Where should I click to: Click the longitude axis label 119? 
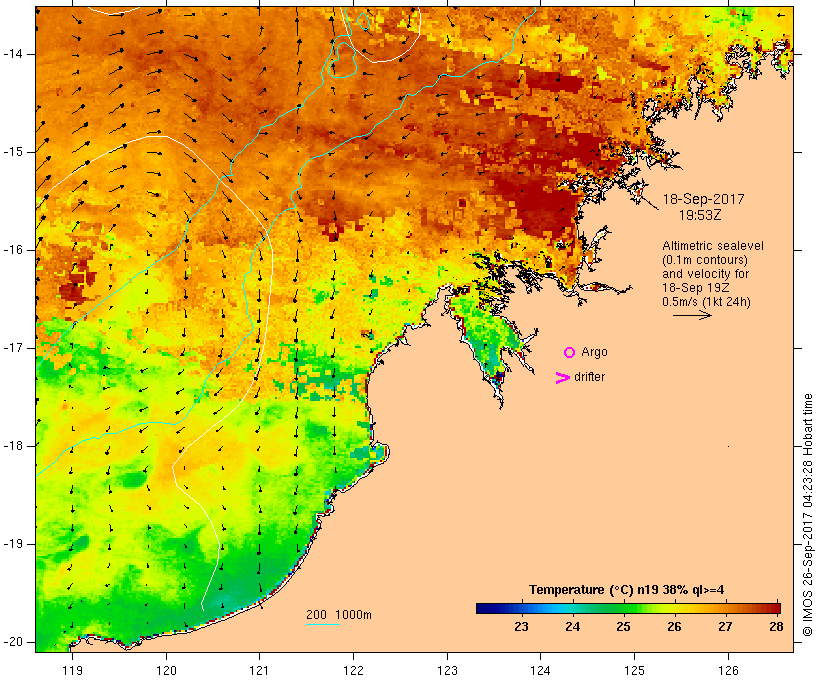pos(72,671)
